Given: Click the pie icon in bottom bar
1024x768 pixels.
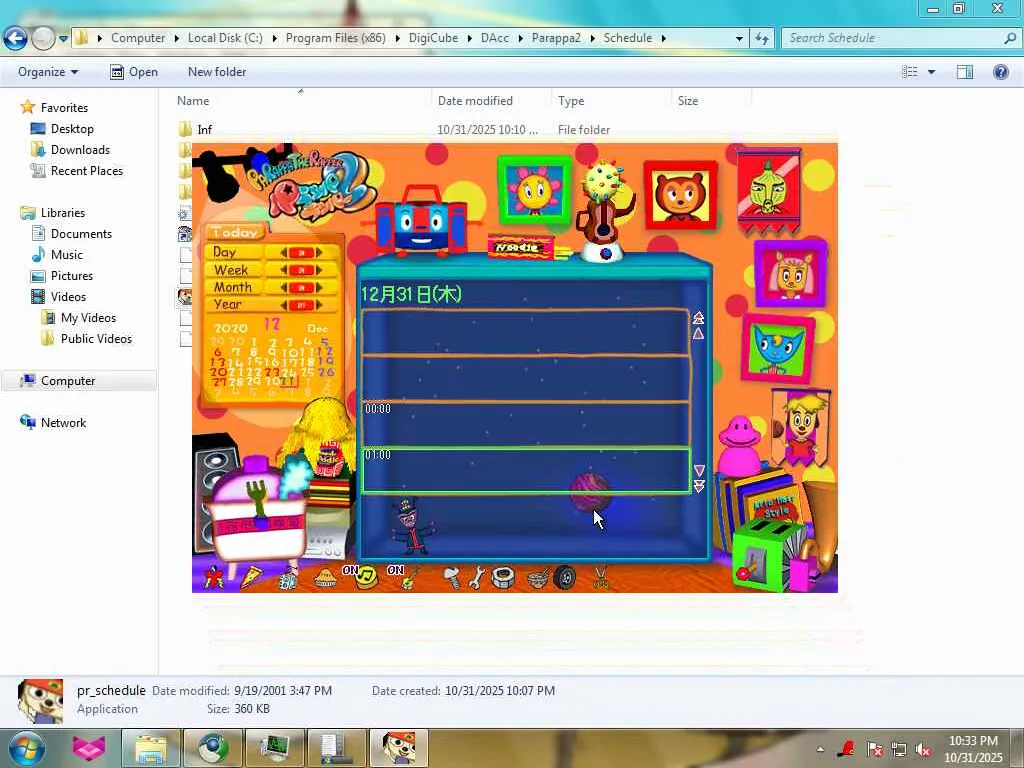Looking at the screenshot, I should (x=325, y=577).
